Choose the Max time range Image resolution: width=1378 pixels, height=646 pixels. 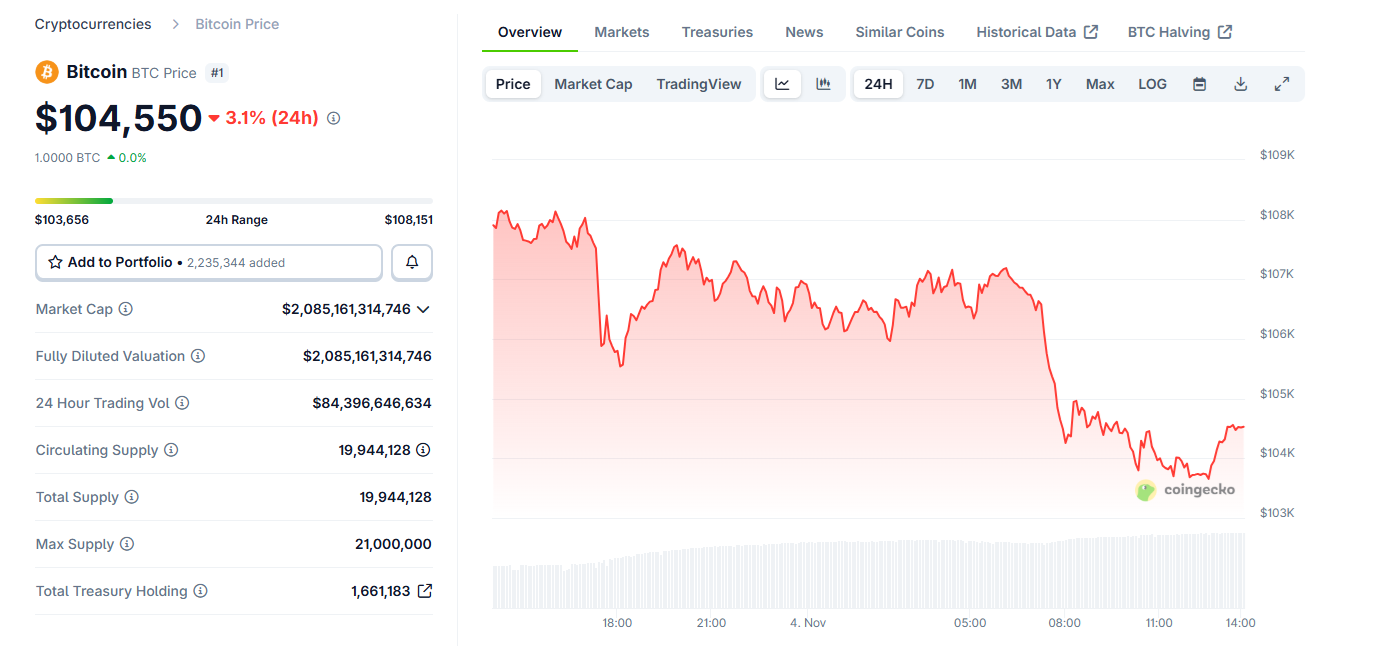click(x=1100, y=84)
